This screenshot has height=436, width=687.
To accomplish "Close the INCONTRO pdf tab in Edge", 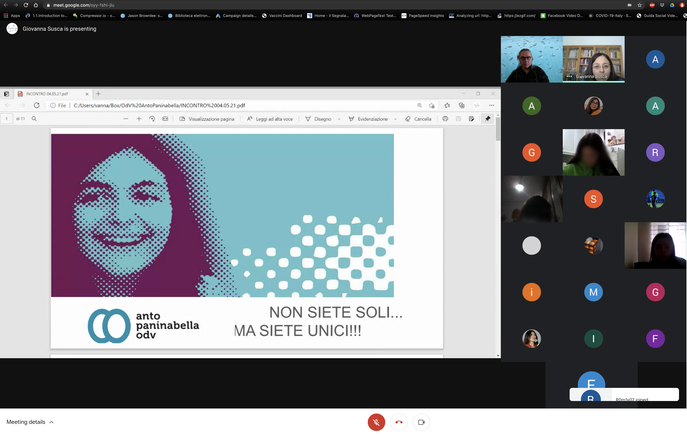I will click(87, 94).
